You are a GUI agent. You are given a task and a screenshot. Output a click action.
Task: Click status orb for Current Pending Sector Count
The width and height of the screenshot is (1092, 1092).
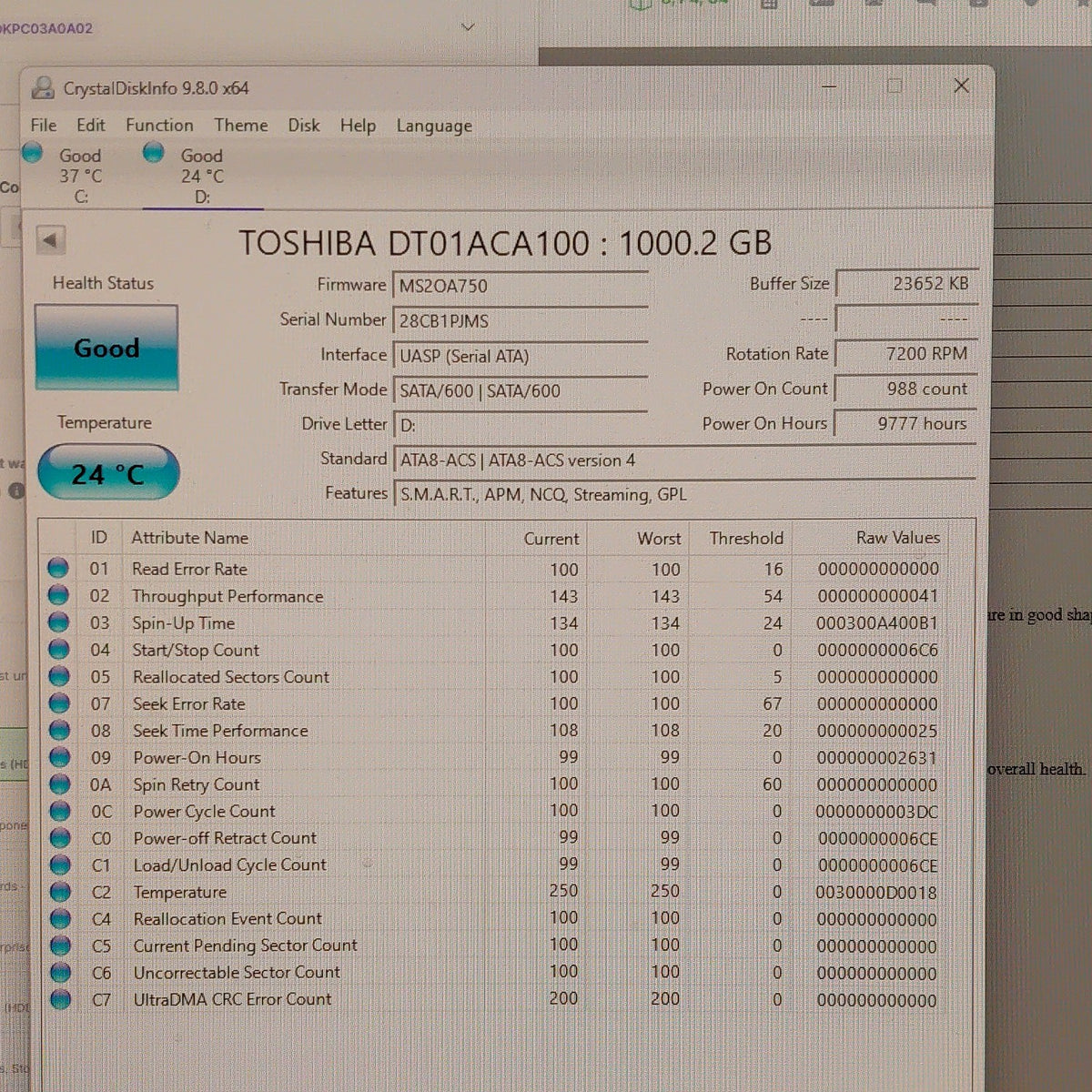point(61,945)
